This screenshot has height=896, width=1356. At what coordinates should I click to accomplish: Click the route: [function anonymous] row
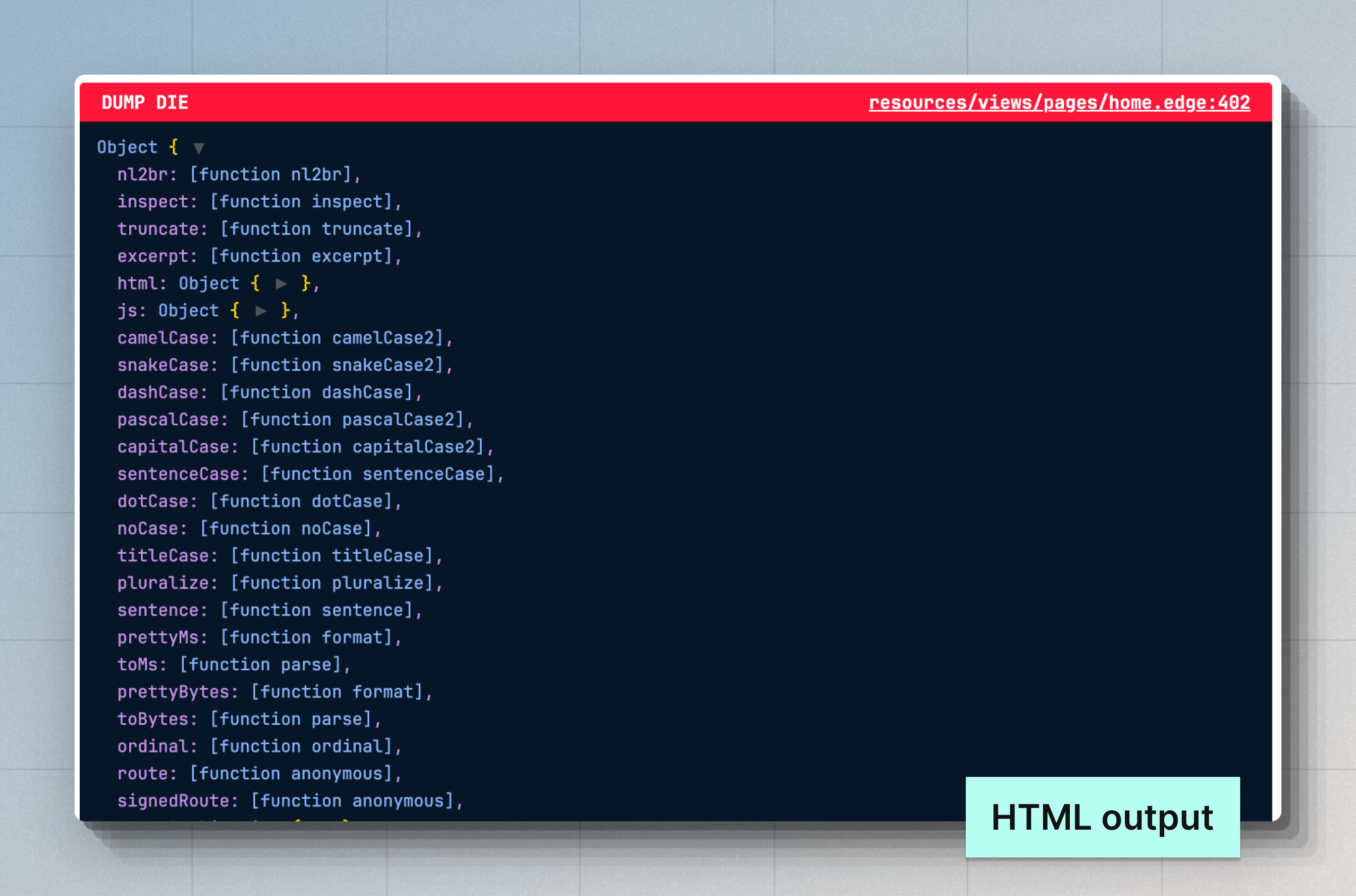[x=259, y=774]
